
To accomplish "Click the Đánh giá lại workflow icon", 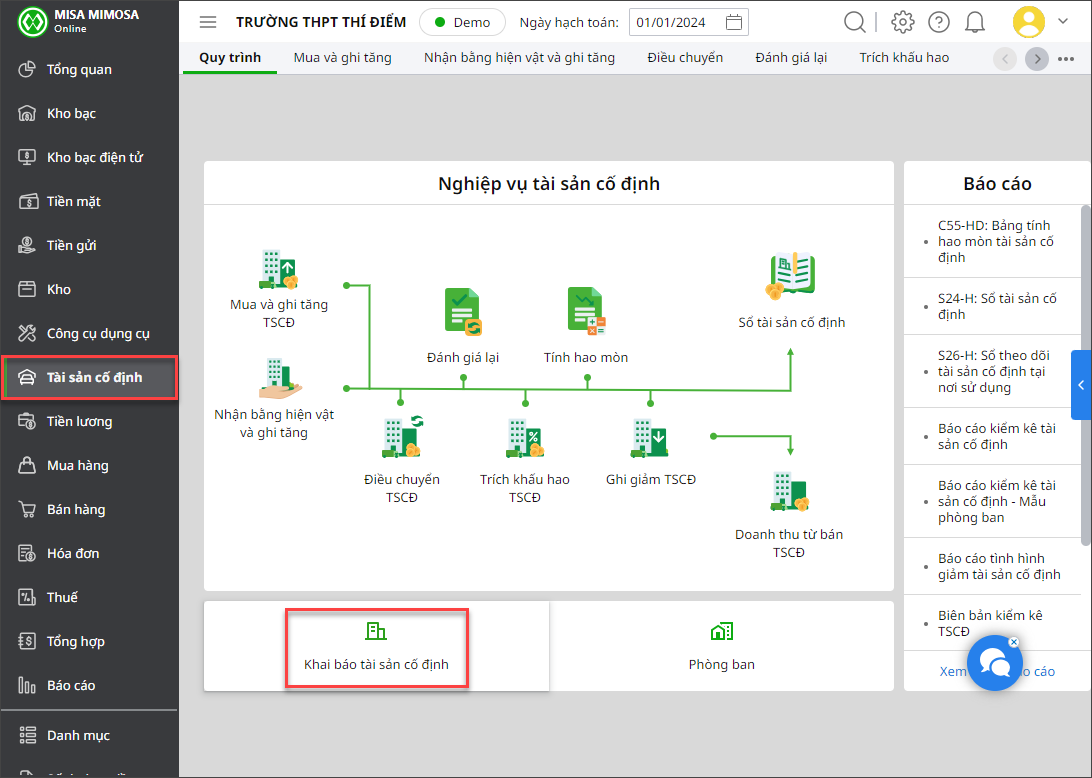I will coord(463,311).
